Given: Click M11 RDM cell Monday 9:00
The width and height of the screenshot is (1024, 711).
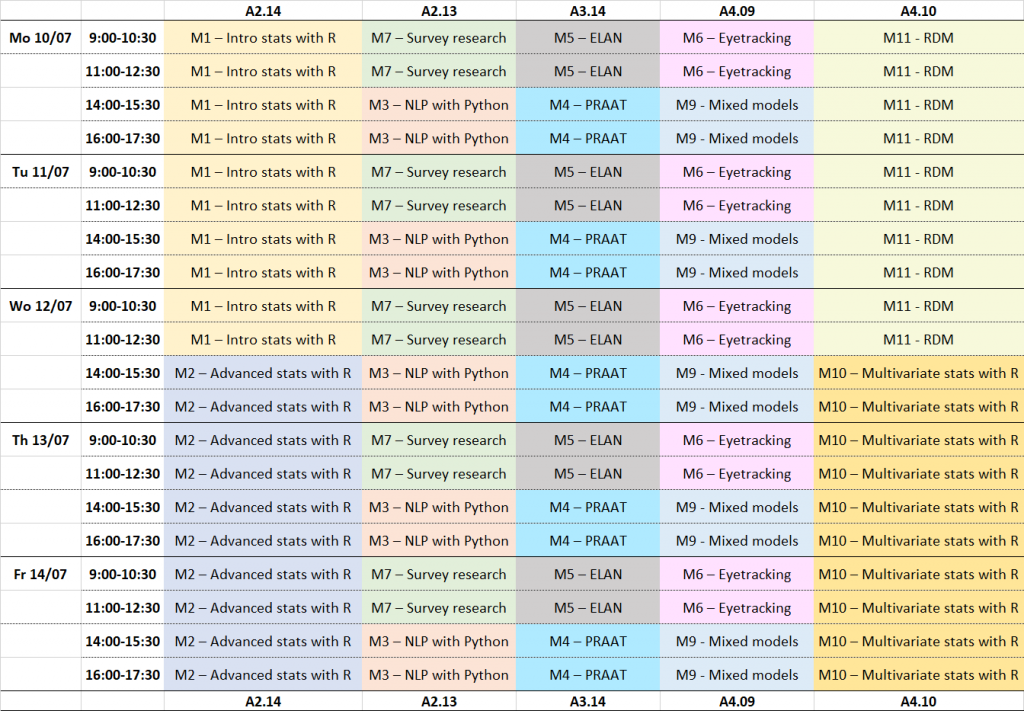Looking at the screenshot, I should (918, 38).
